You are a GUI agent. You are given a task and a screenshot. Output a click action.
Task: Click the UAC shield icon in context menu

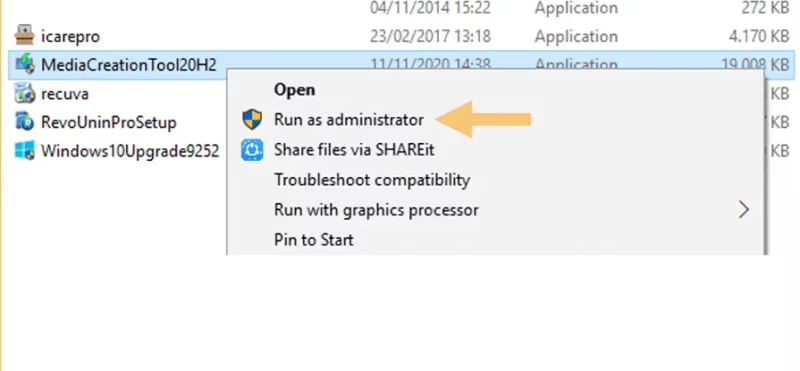[252, 119]
